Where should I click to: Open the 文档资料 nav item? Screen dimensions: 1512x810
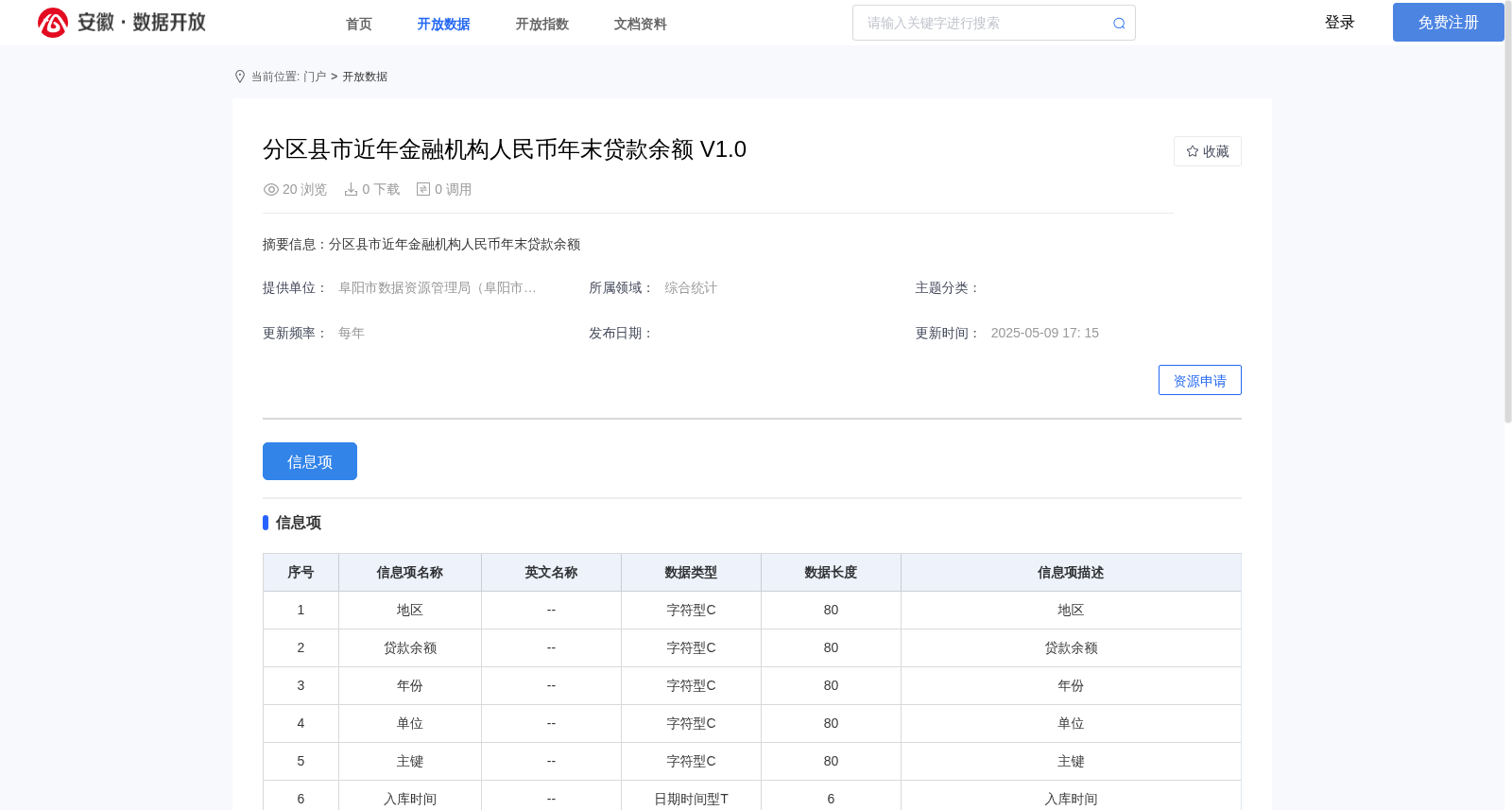(x=641, y=24)
